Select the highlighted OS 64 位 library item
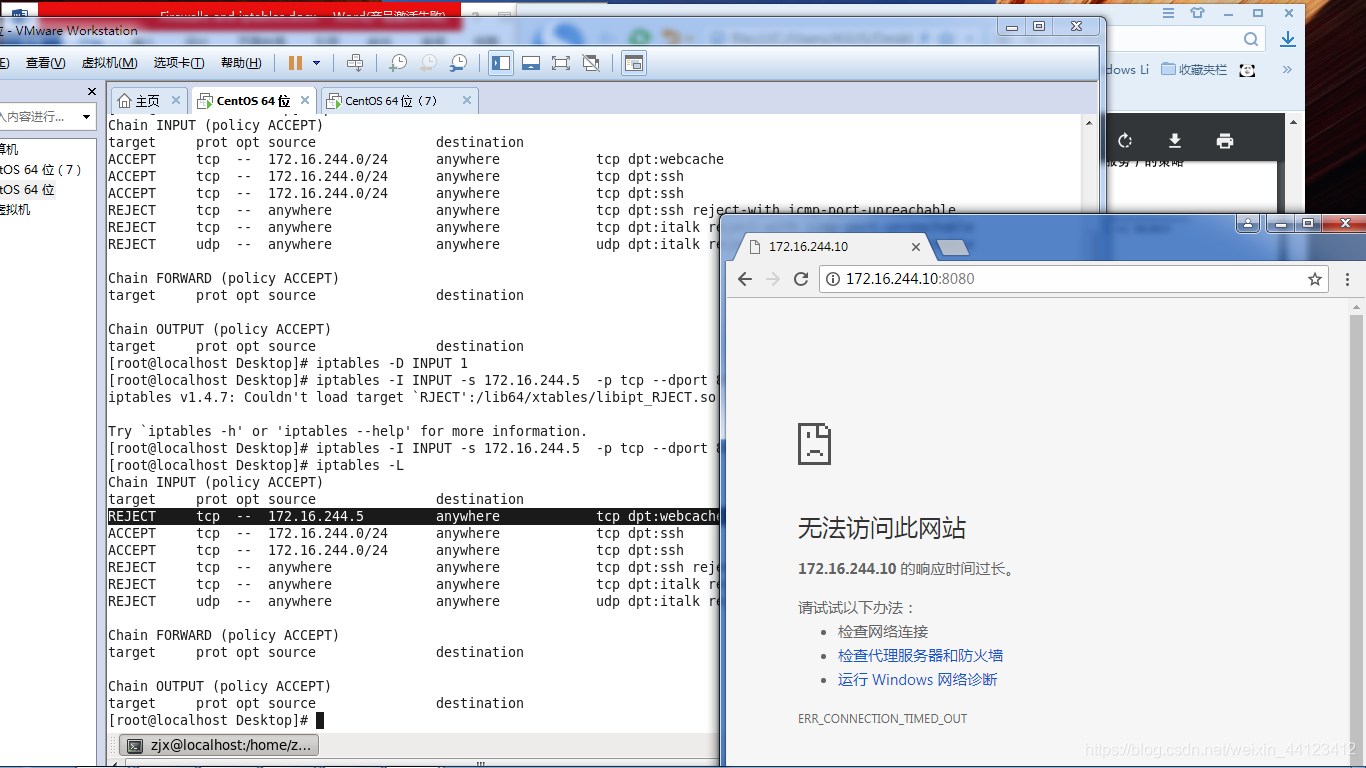The width and height of the screenshot is (1366, 768). coord(28,189)
